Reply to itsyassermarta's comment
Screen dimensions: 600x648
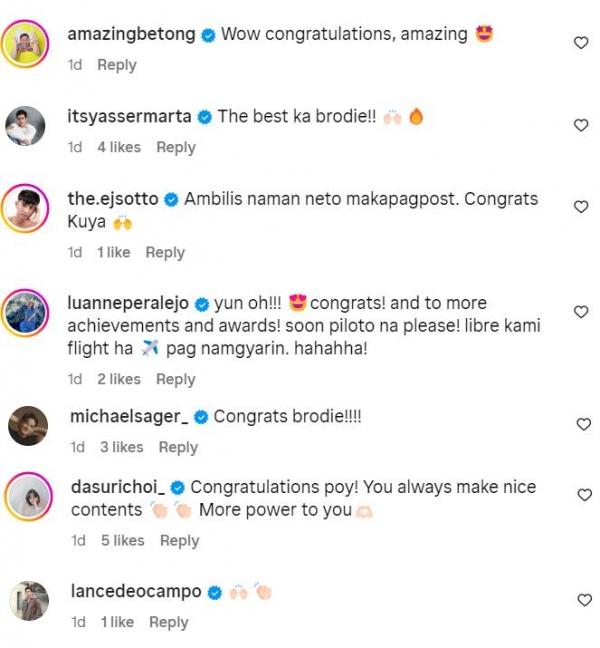pyautogui.click(x=176, y=147)
